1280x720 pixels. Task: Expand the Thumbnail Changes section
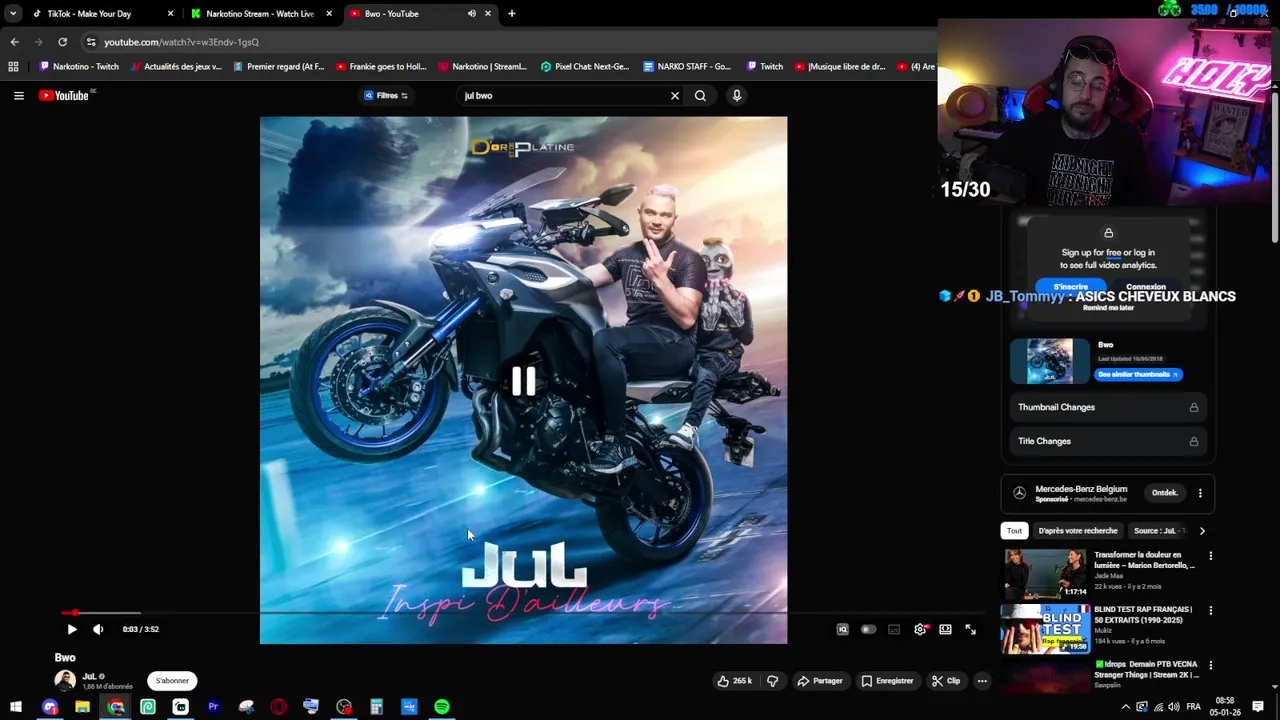click(1108, 407)
